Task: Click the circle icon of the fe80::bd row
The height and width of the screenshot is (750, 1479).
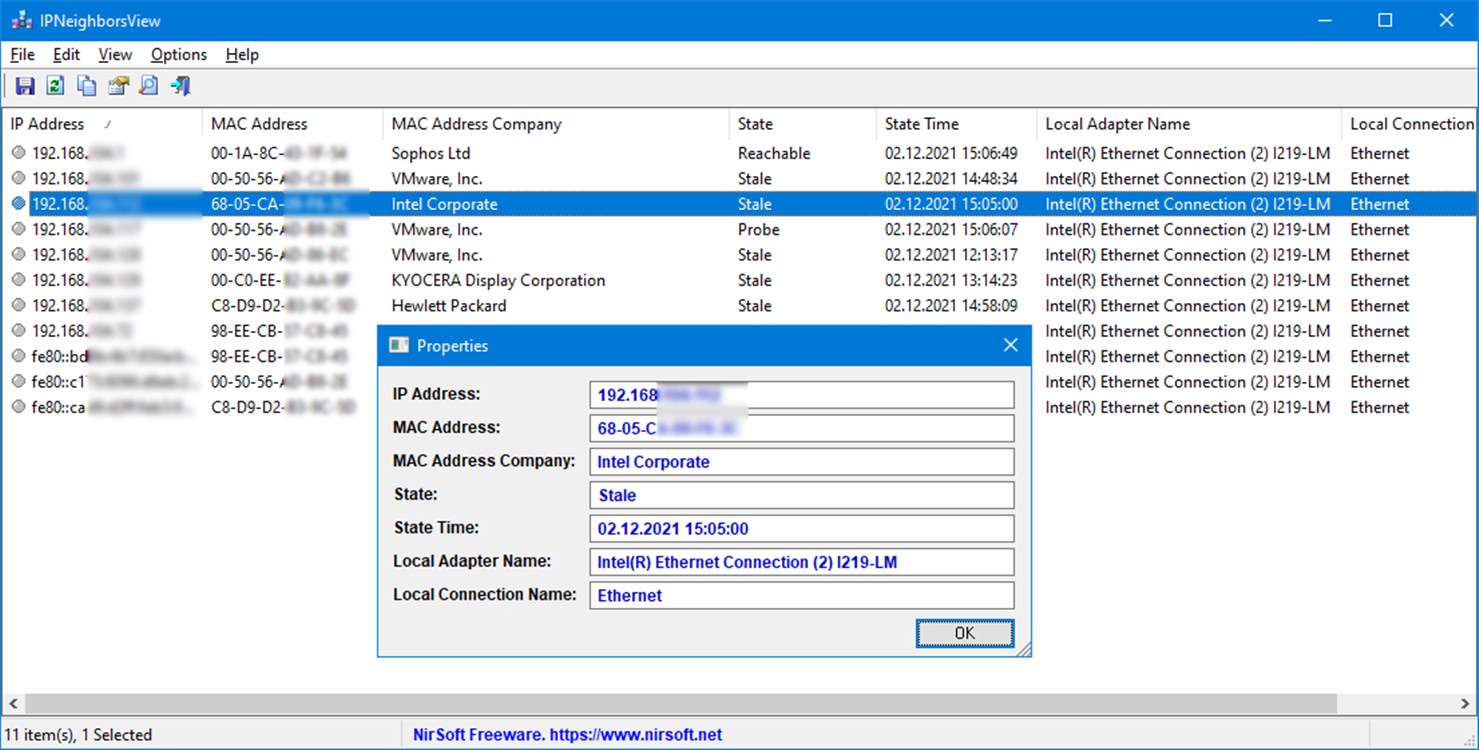Action: [x=18, y=356]
